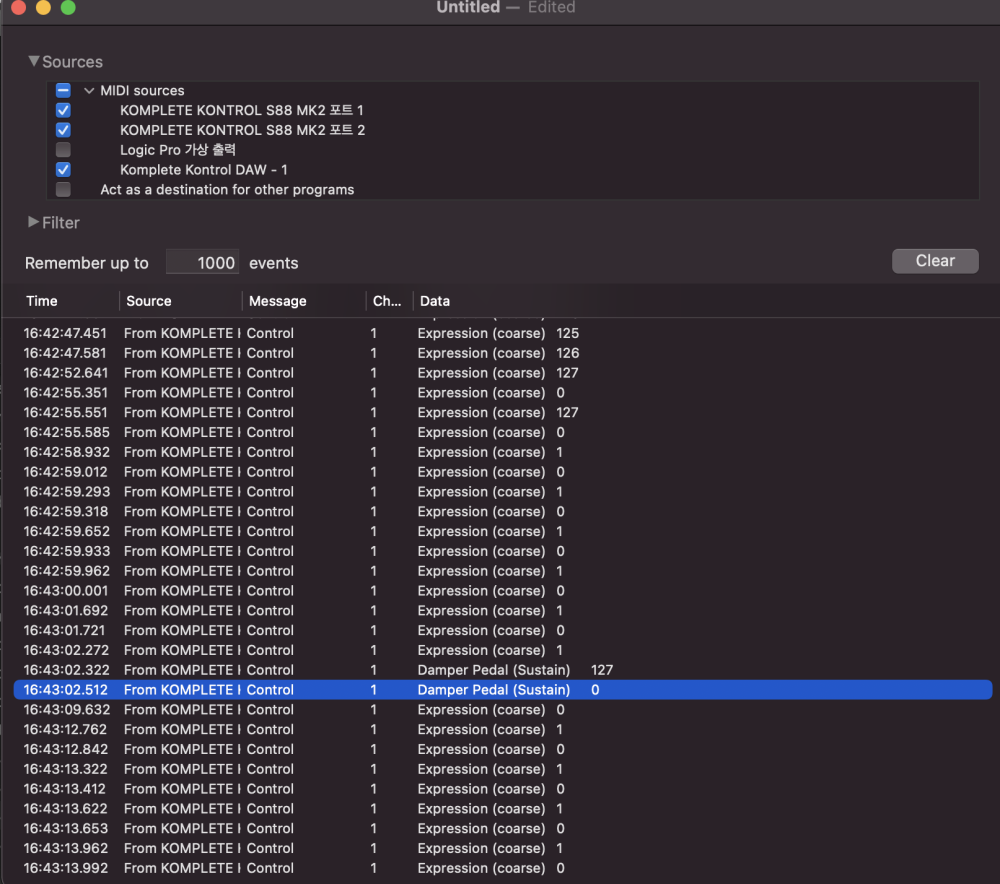1000x884 pixels.
Task: Uncheck KOMPLETE KONTROL S88 MK2 포트 1
Action: (x=63, y=110)
